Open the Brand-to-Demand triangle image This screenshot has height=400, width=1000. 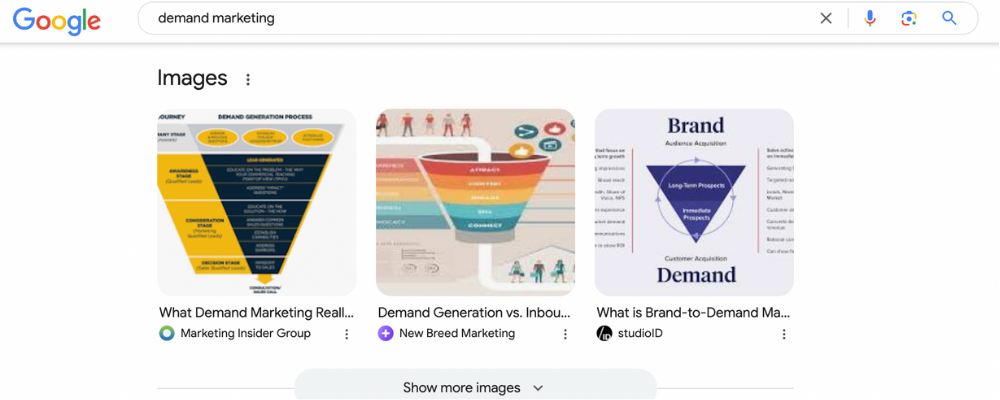694,202
